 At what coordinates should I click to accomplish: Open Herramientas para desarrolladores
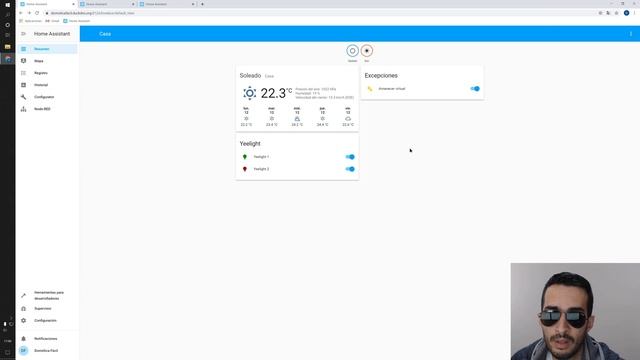[47, 296]
